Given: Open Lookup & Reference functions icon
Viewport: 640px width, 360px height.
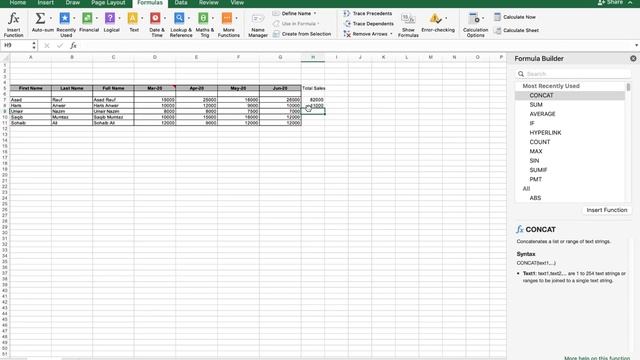Looking at the screenshot, I should pos(179,18).
